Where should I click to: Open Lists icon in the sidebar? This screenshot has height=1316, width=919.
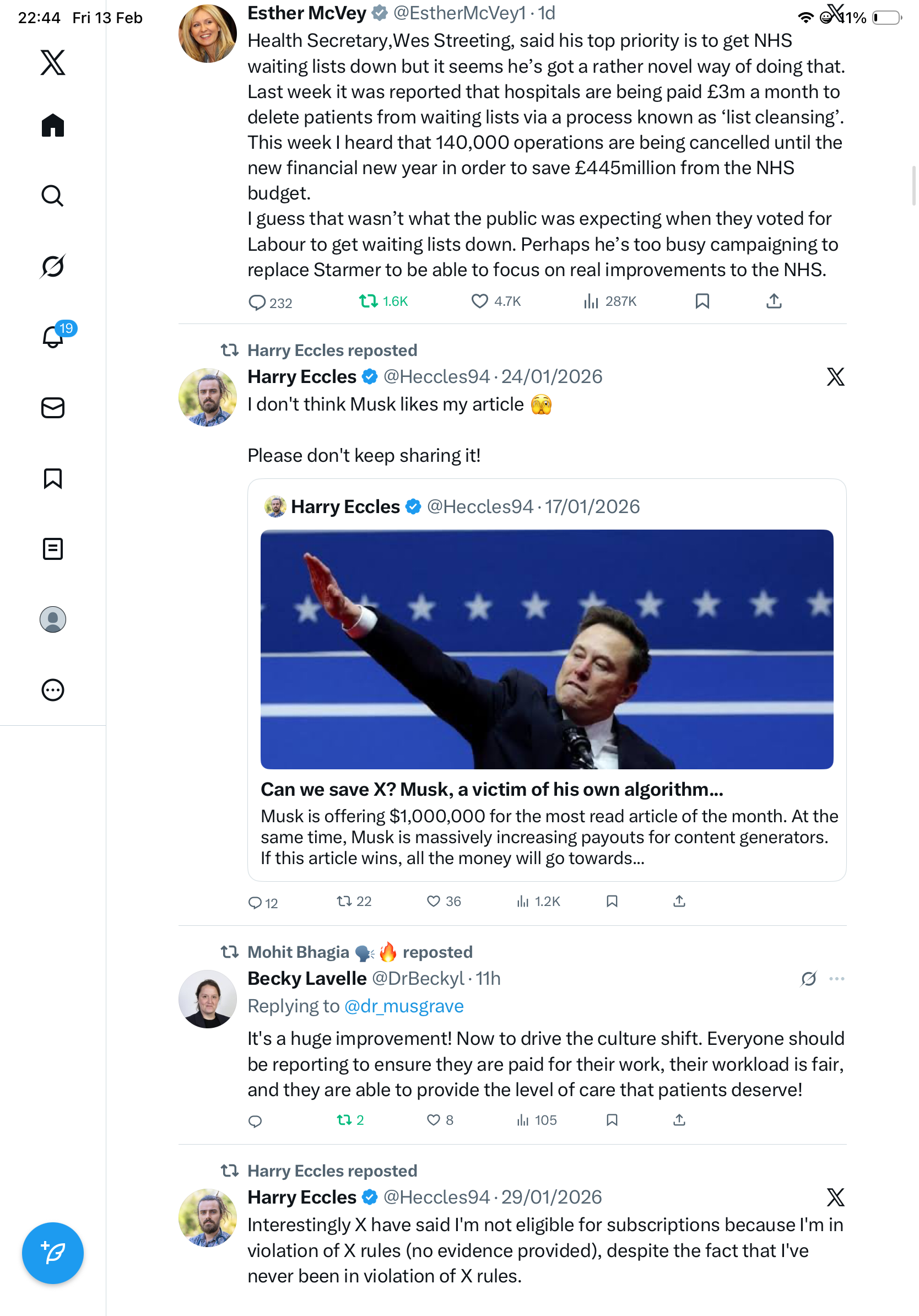pyautogui.click(x=53, y=548)
